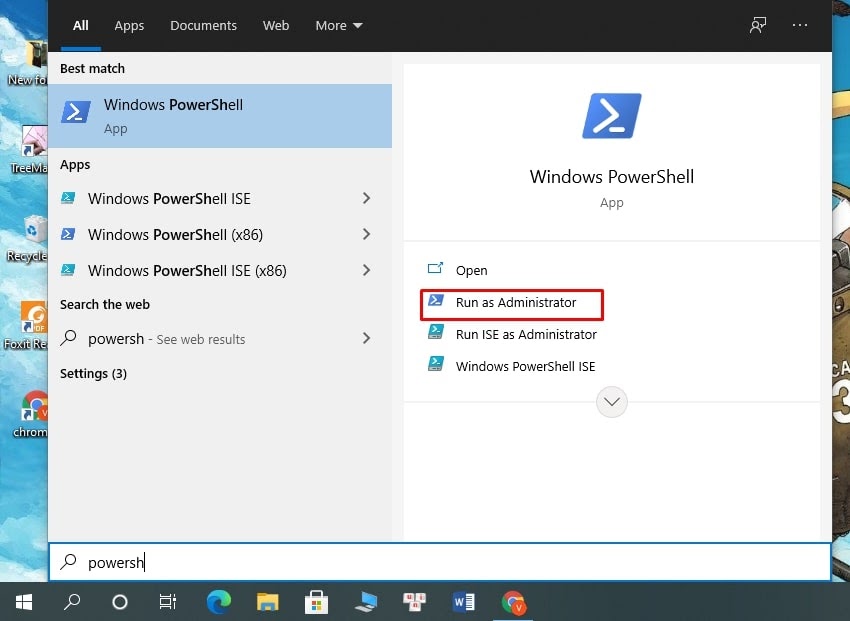Viewport: 850px width, 621px height.
Task: Open Windows PowerShell ISE from preview actions
Action: pyautogui.click(x=525, y=366)
